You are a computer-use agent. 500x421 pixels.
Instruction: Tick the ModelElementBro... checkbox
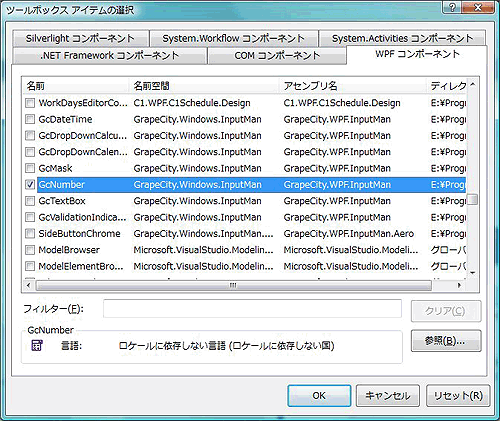click(30, 266)
